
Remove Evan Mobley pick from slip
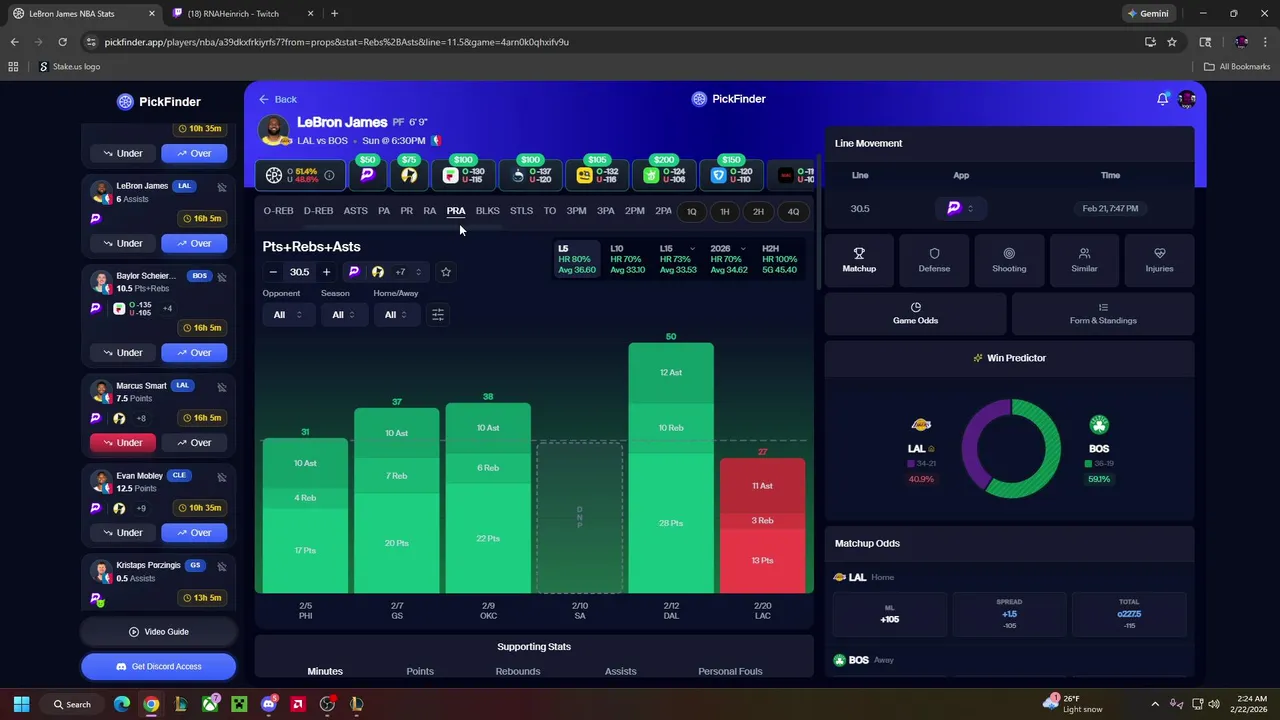pos(222,477)
